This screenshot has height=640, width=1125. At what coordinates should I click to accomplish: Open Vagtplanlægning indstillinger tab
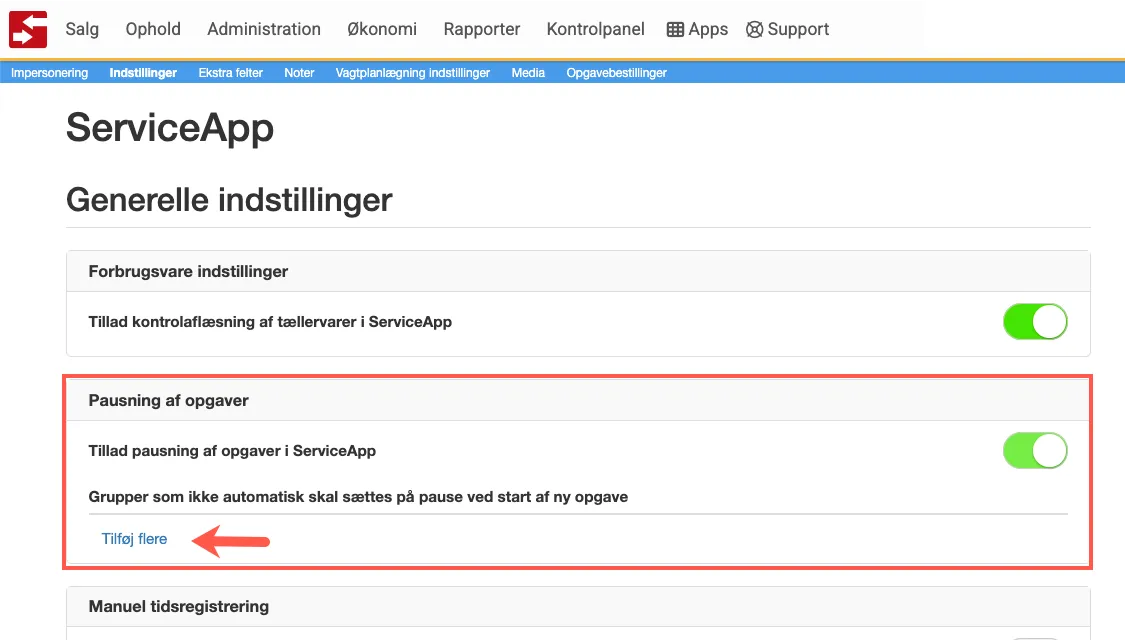[x=413, y=73]
